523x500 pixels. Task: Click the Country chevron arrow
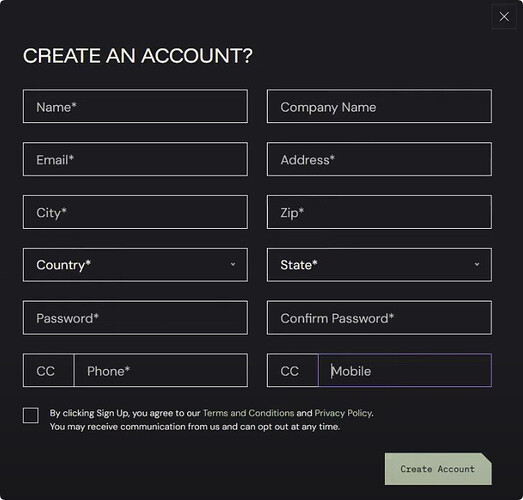[233, 265]
